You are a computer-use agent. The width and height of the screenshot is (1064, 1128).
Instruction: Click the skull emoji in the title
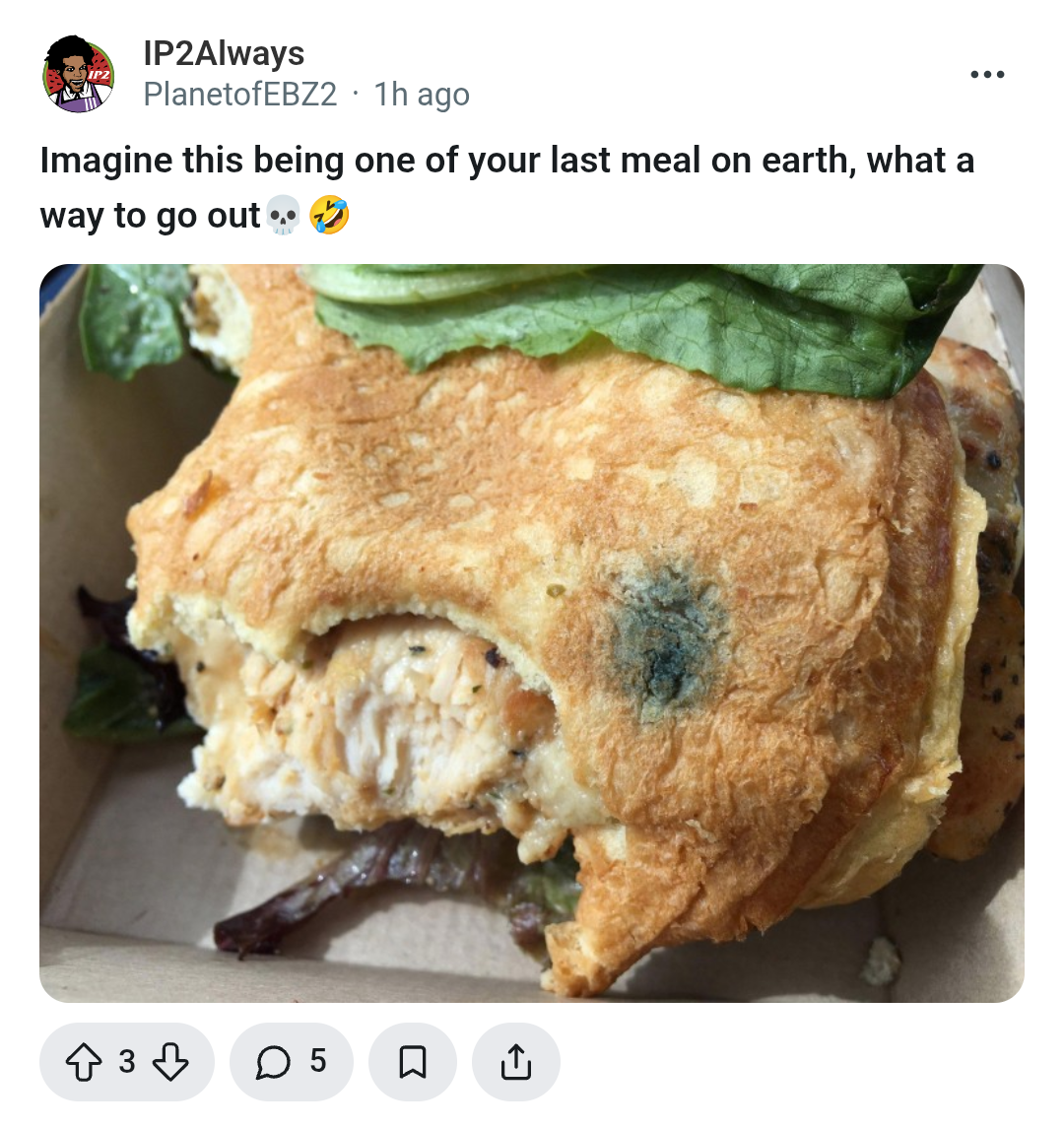click(x=284, y=215)
